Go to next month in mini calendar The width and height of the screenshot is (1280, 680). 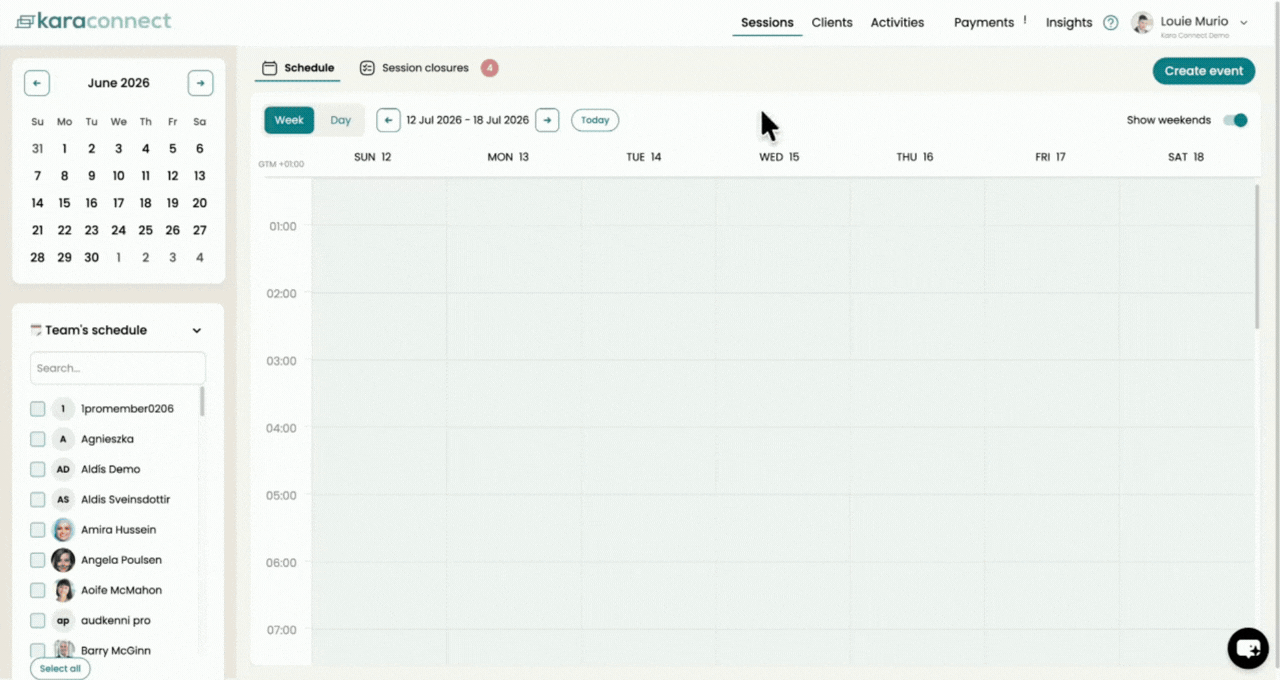pyautogui.click(x=200, y=83)
